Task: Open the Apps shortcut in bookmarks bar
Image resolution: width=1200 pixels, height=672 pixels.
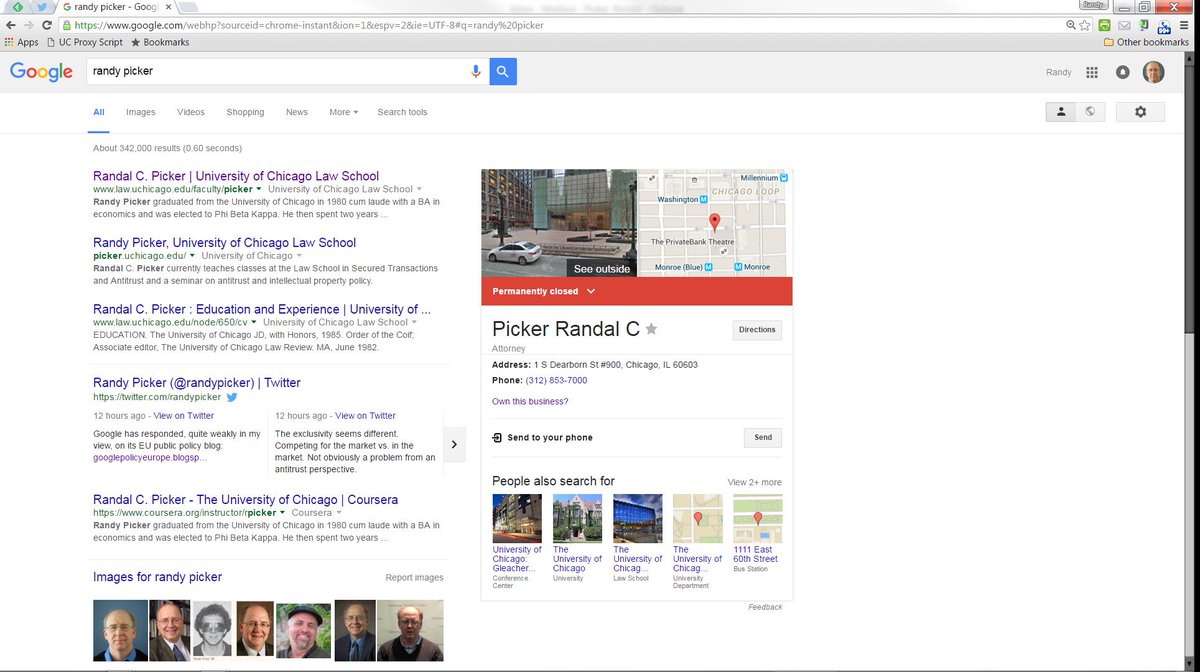Action: [x=21, y=42]
